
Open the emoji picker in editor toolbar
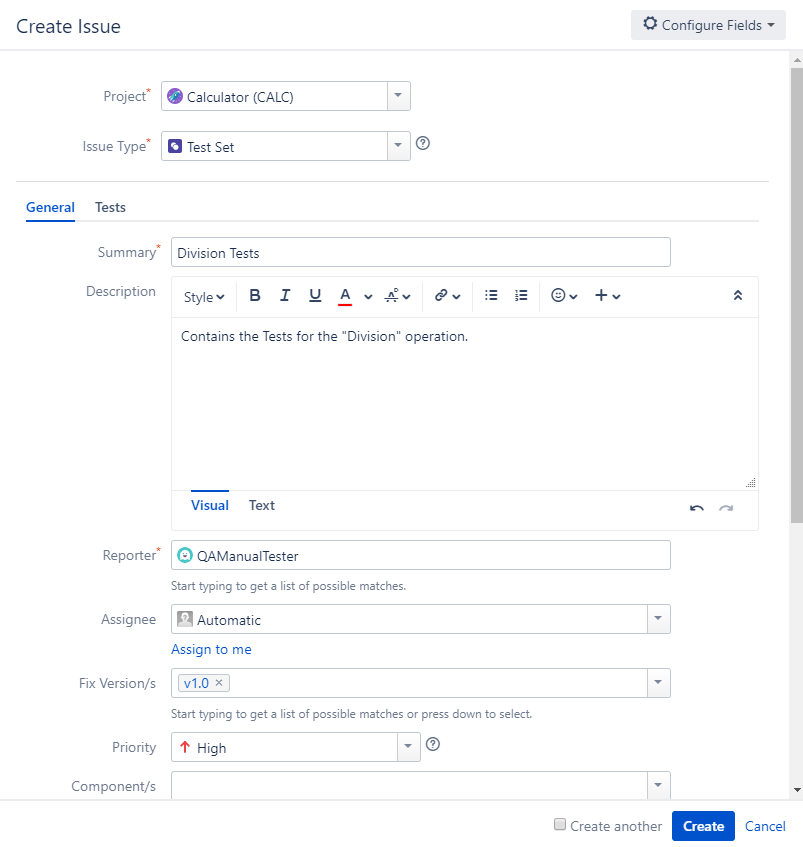tap(564, 295)
